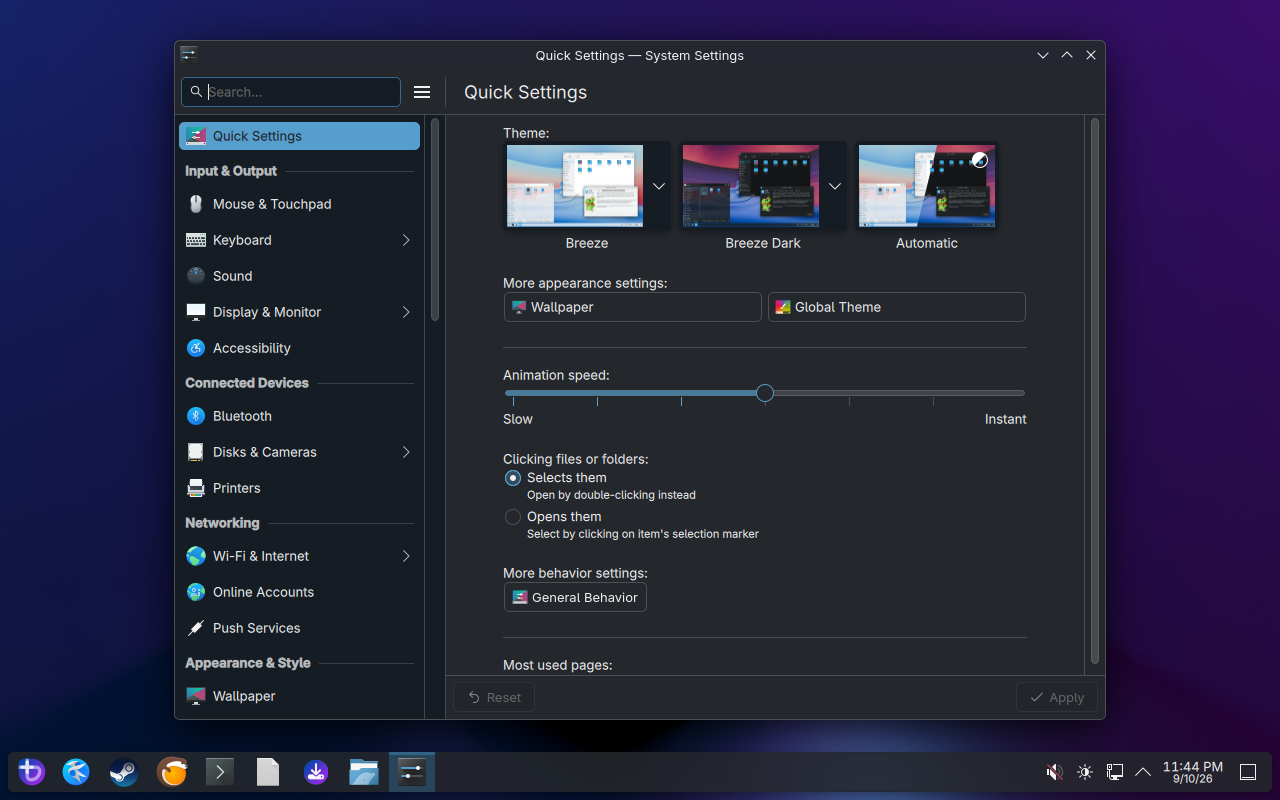Open Global Theme settings button
This screenshot has height=800, width=1280.
[x=897, y=307]
